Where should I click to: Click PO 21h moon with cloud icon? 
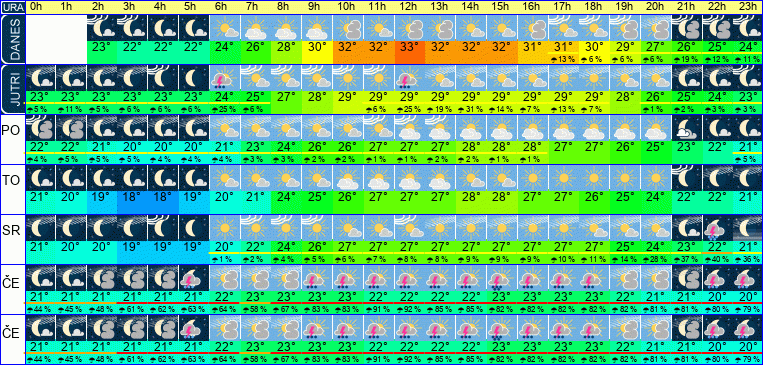[x=686, y=128]
